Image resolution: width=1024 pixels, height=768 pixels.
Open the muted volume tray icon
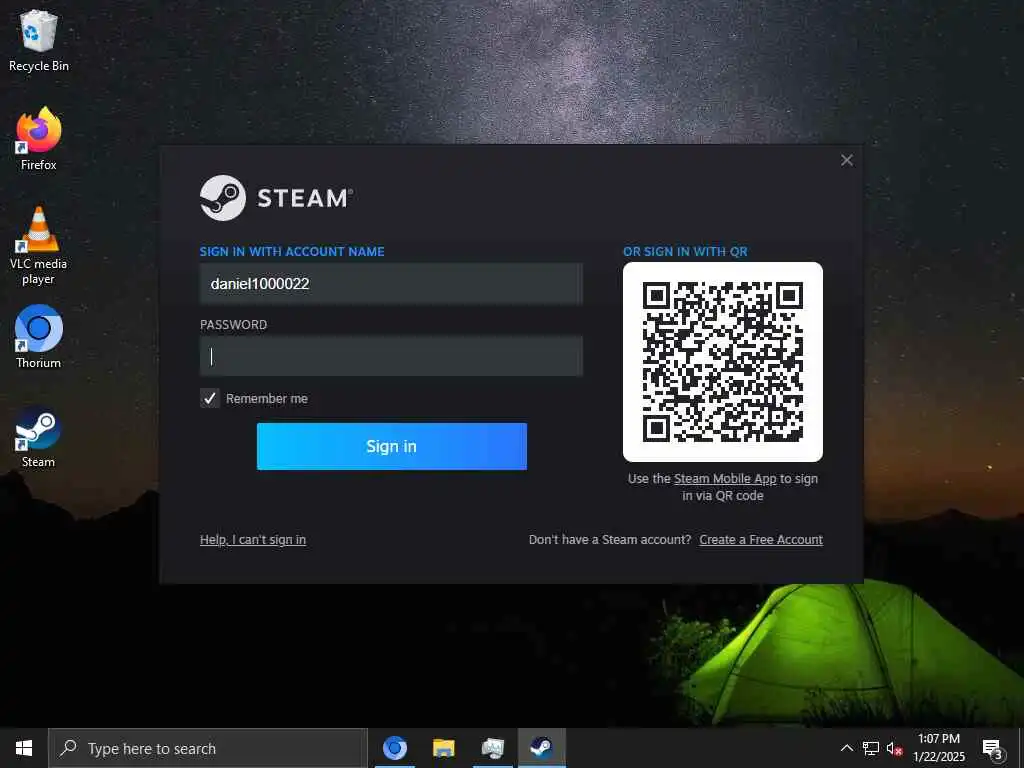tap(895, 748)
